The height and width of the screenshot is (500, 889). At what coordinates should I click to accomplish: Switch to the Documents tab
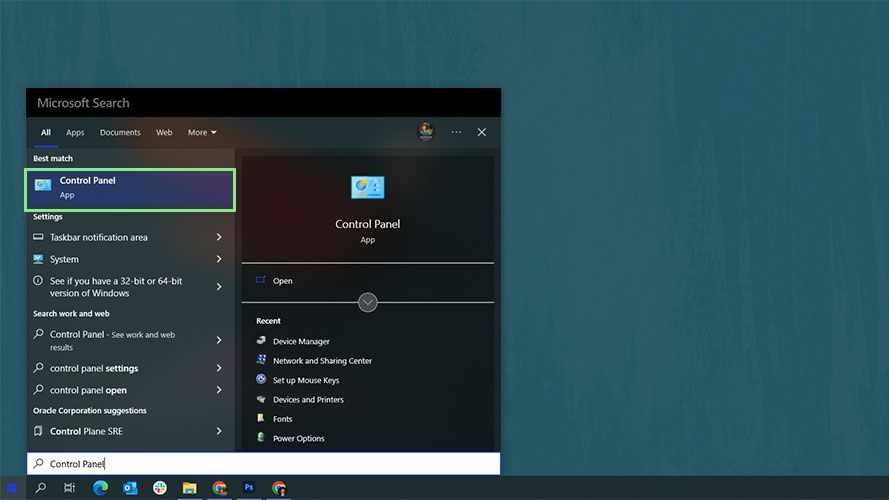120,132
